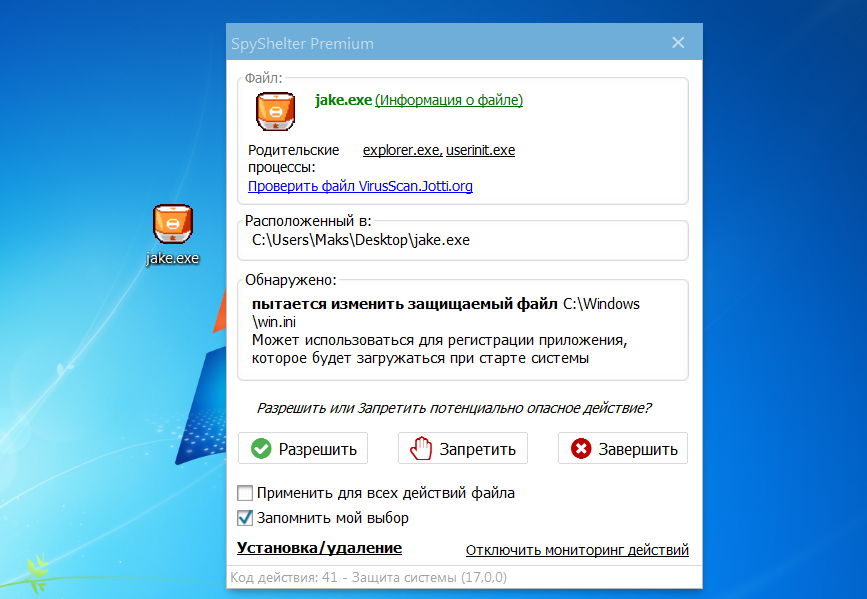
Task: Click the green jake.exe filename text
Action: [x=343, y=100]
